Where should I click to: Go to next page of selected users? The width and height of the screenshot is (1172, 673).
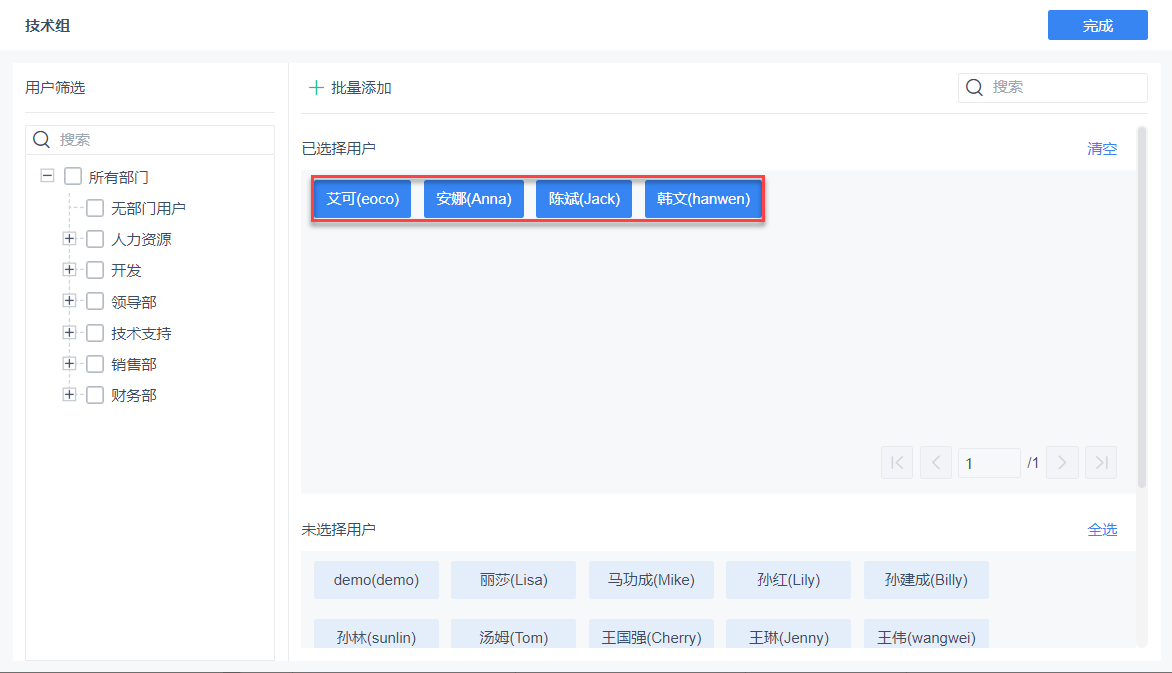(1062, 462)
